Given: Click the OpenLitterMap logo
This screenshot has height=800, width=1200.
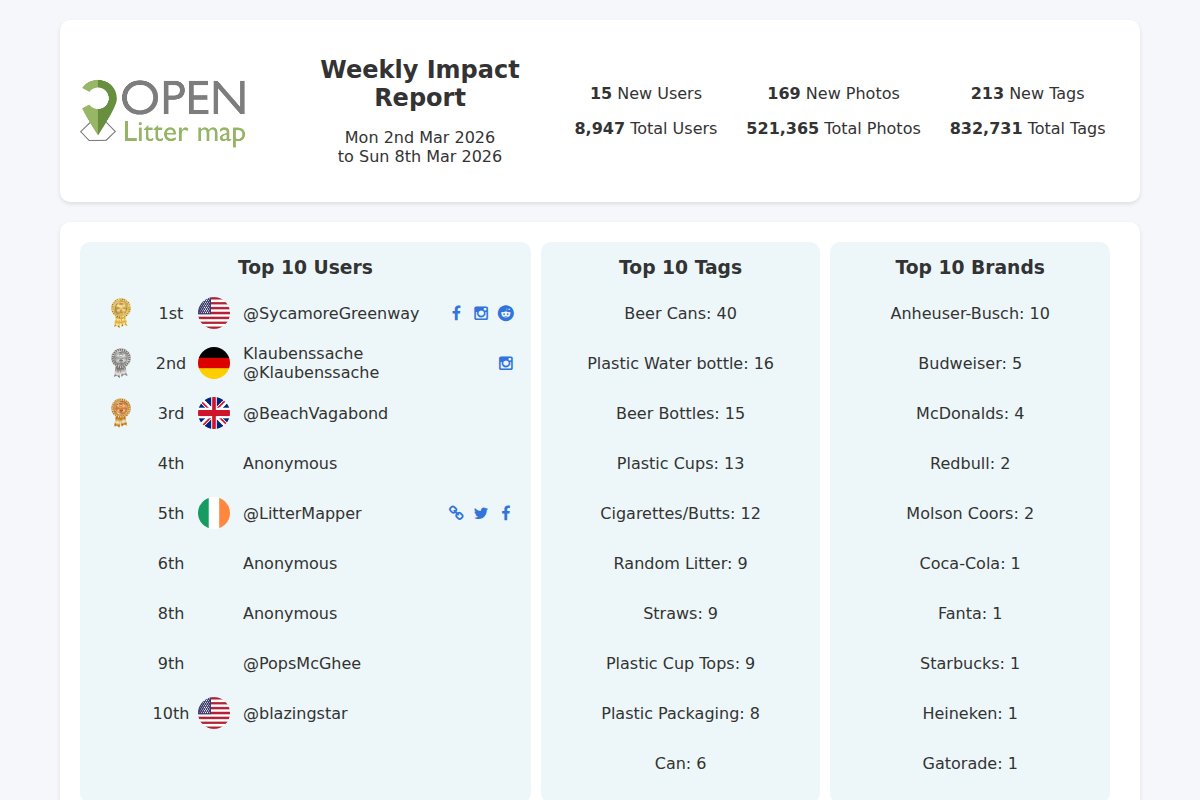Looking at the screenshot, I should (x=163, y=112).
